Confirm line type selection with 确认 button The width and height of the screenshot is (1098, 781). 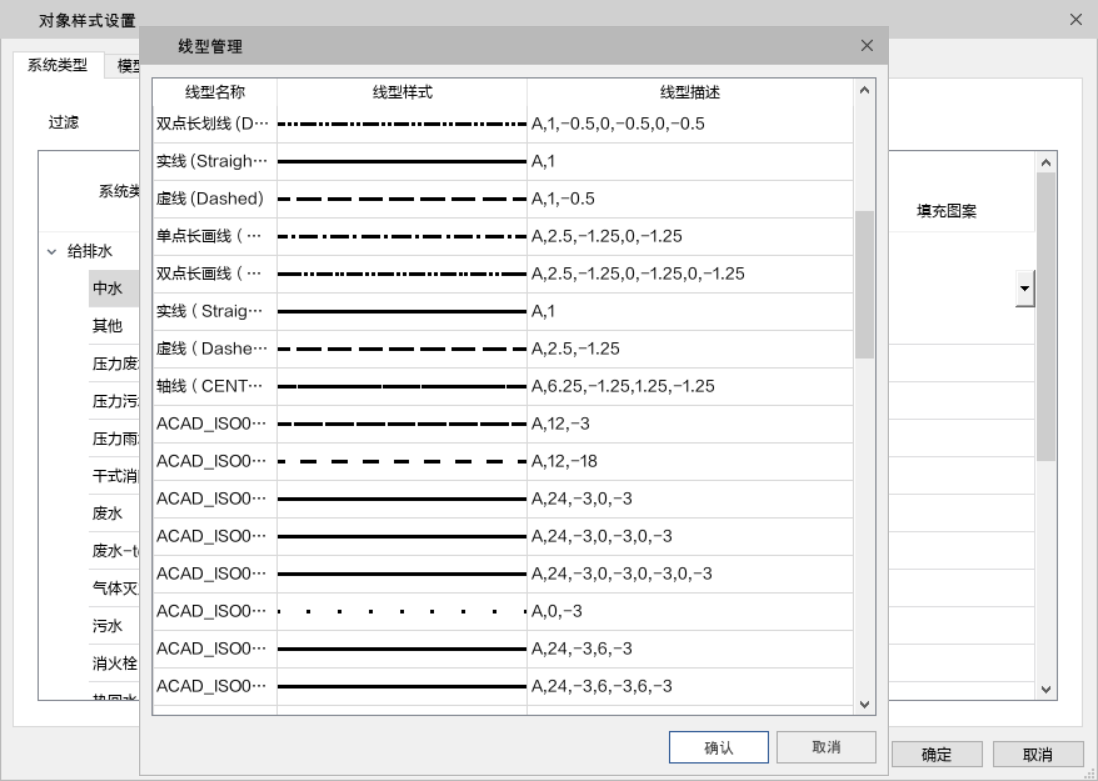(718, 747)
